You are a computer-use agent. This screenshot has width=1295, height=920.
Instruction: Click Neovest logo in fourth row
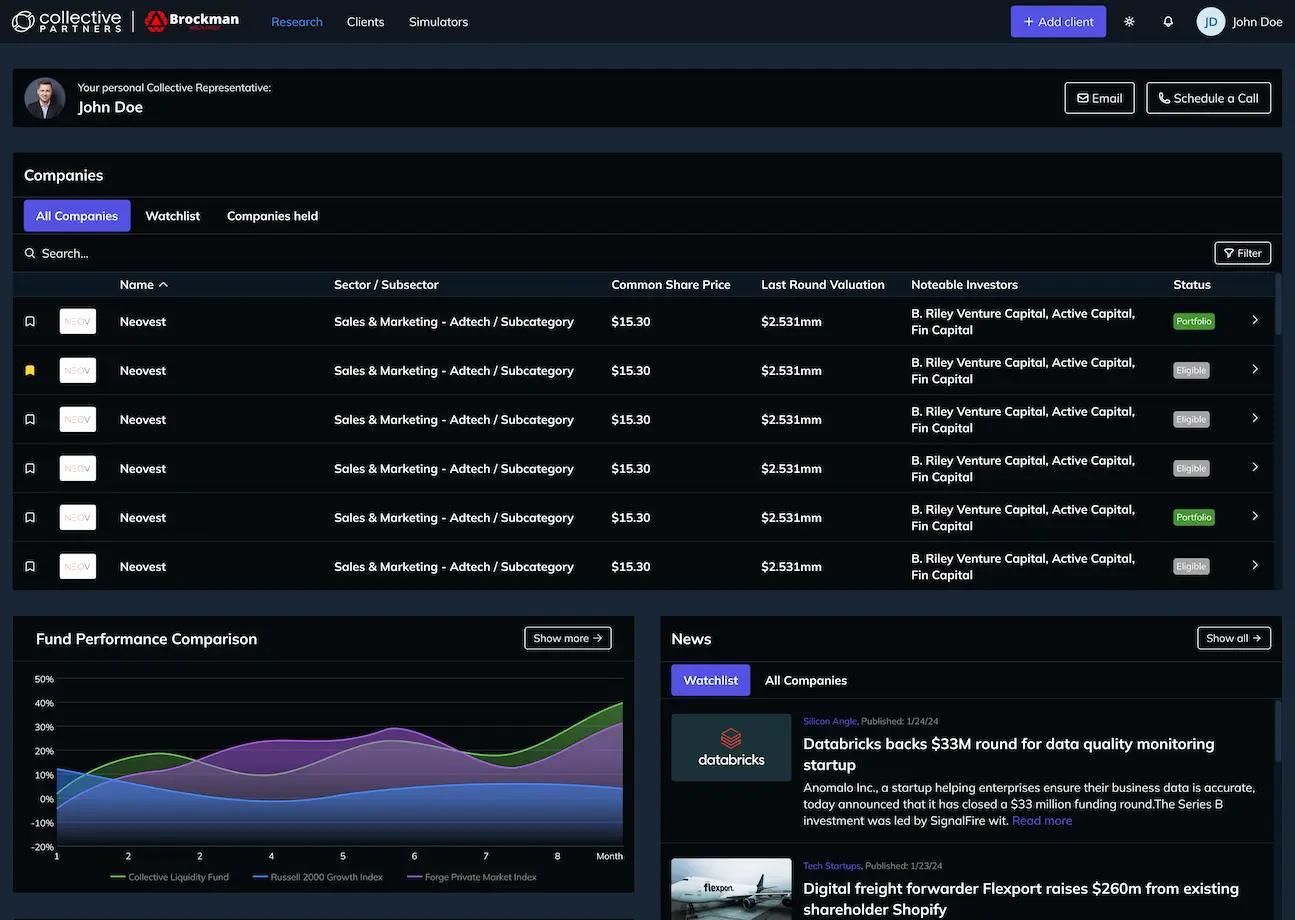point(78,468)
